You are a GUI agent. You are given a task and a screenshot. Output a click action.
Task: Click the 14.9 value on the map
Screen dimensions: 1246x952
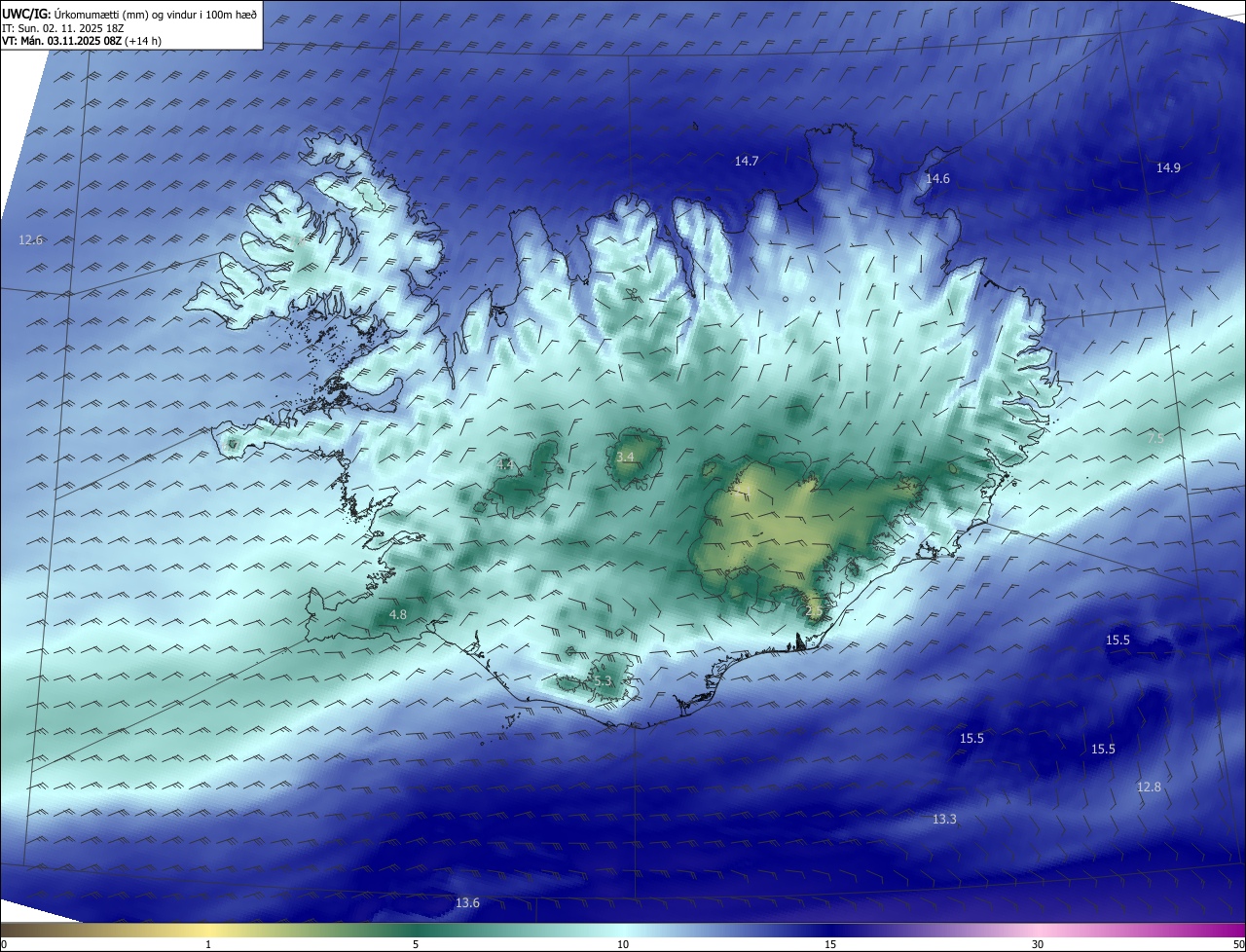(1168, 167)
